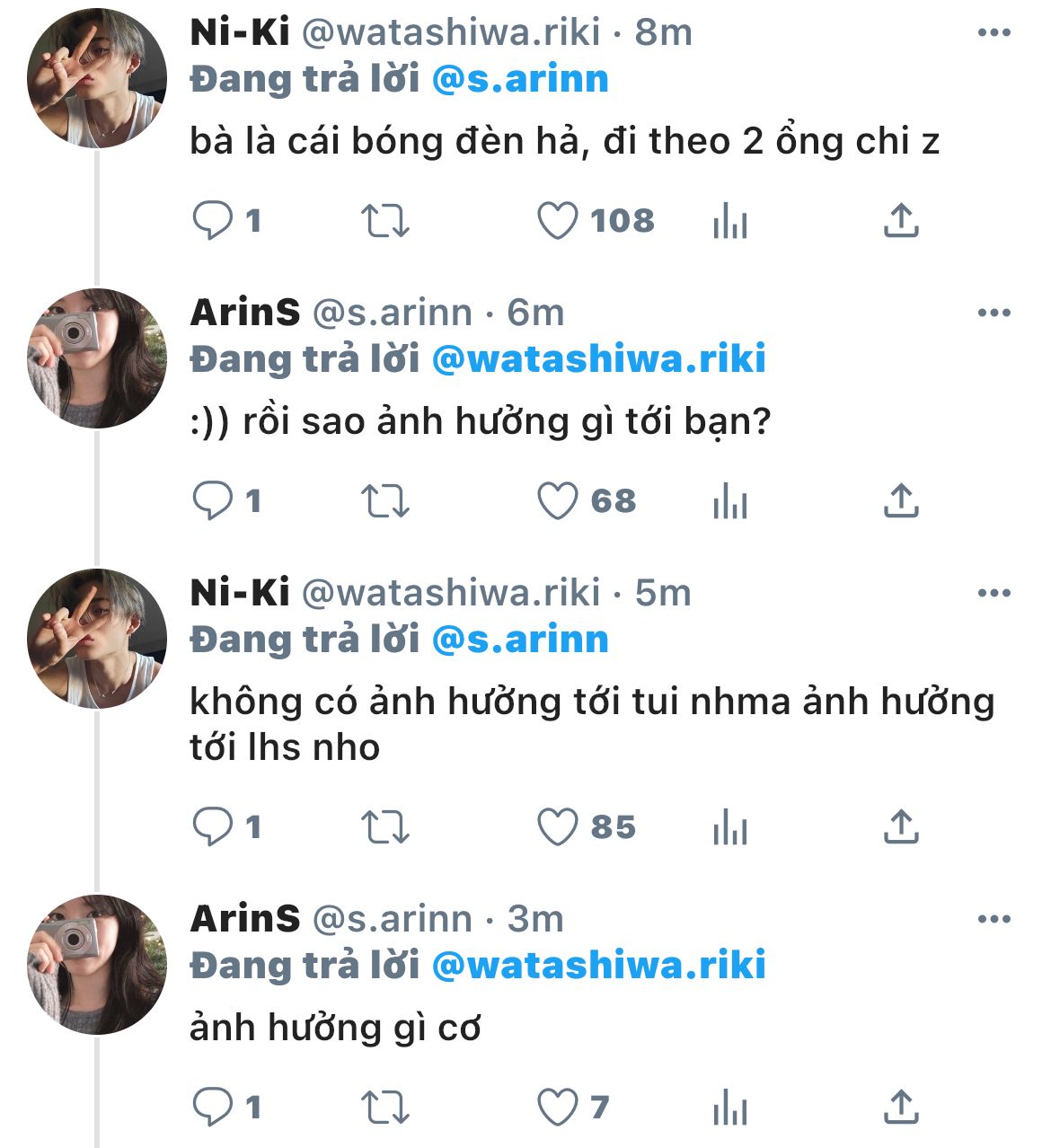Screen dimensions: 1051x1148
Task: Share ArinS's 6m tweet
Action: (x=901, y=501)
